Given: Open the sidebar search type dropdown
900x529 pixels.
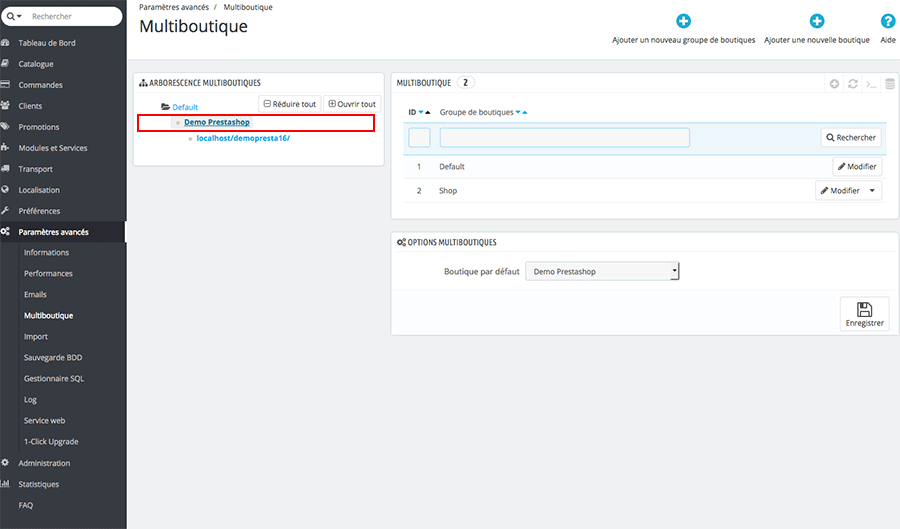Looking at the screenshot, I should [15, 17].
